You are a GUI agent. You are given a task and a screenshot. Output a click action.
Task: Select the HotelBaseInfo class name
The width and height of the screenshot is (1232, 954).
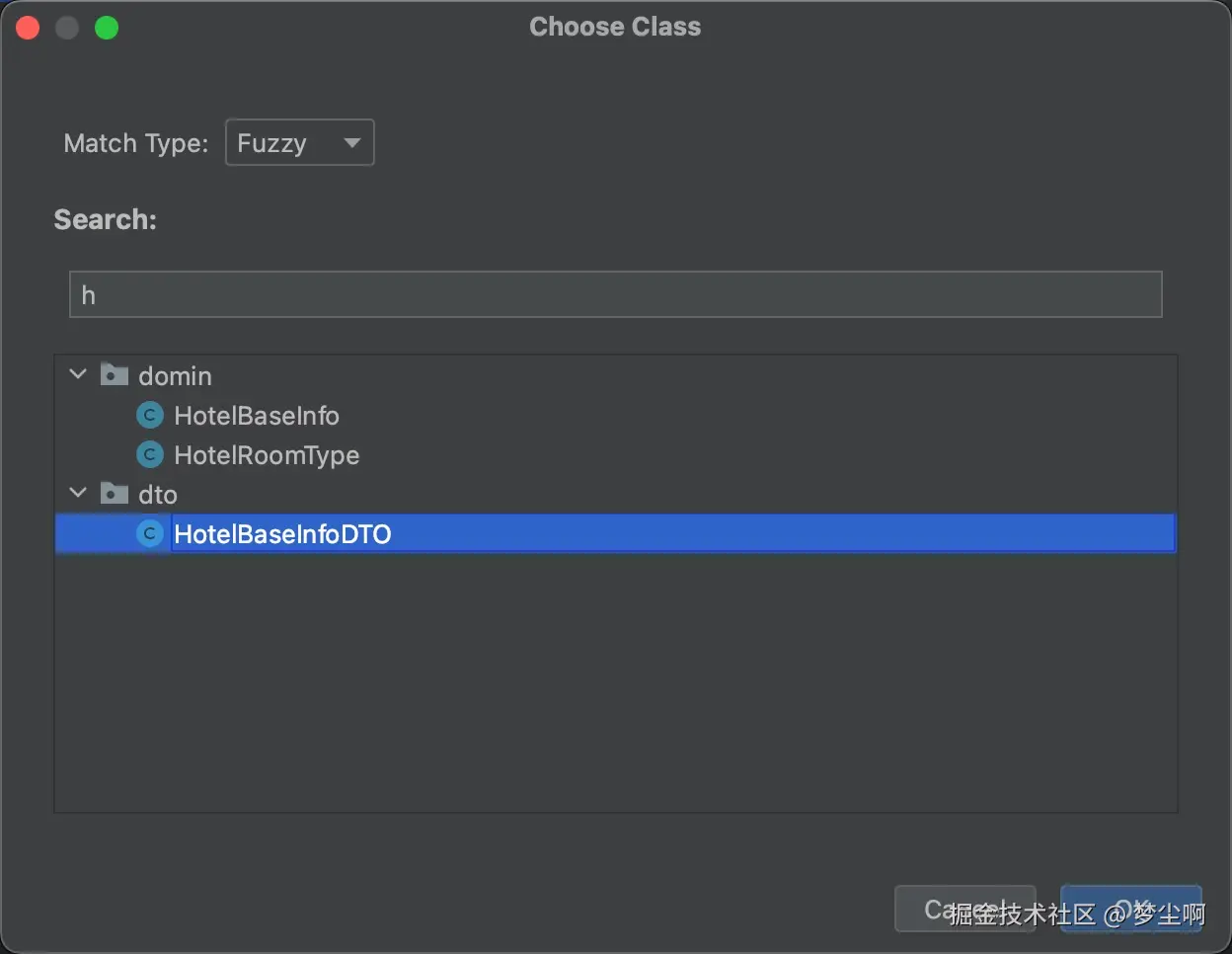257,416
